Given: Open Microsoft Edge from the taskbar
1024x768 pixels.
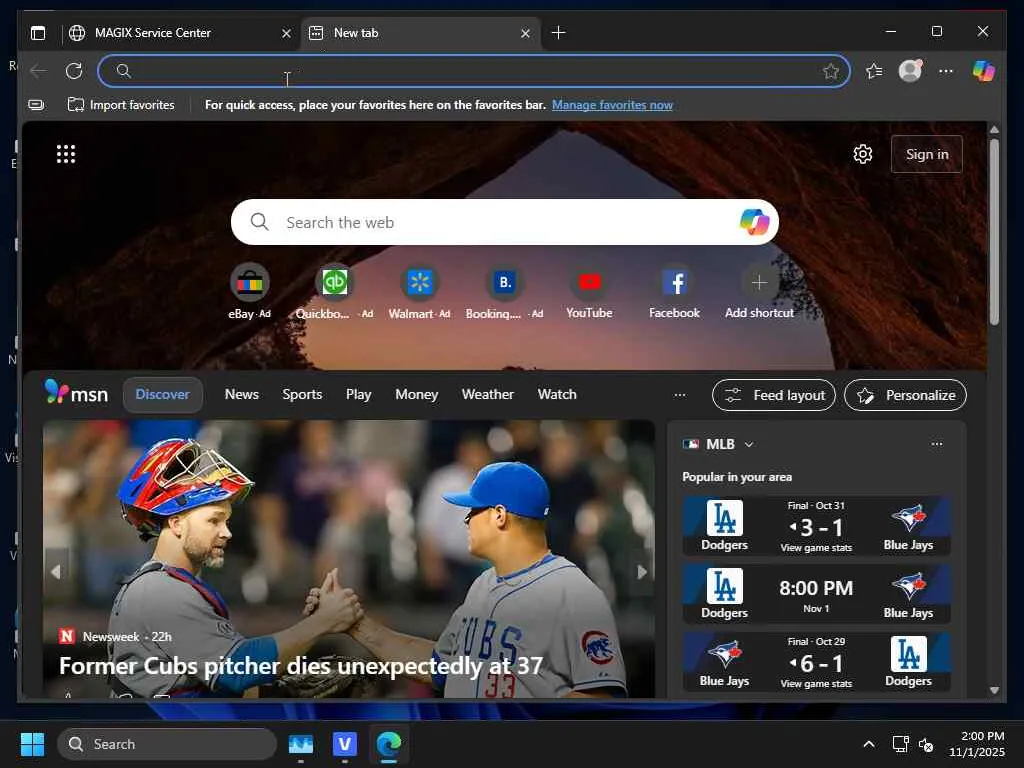Looking at the screenshot, I should 389,744.
